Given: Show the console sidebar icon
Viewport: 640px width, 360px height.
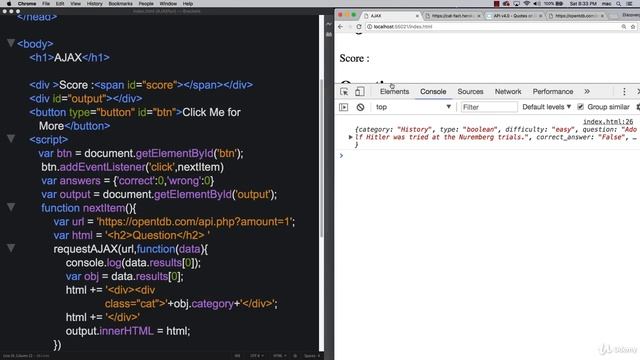Looking at the screenshot, I should click(344, 107).
